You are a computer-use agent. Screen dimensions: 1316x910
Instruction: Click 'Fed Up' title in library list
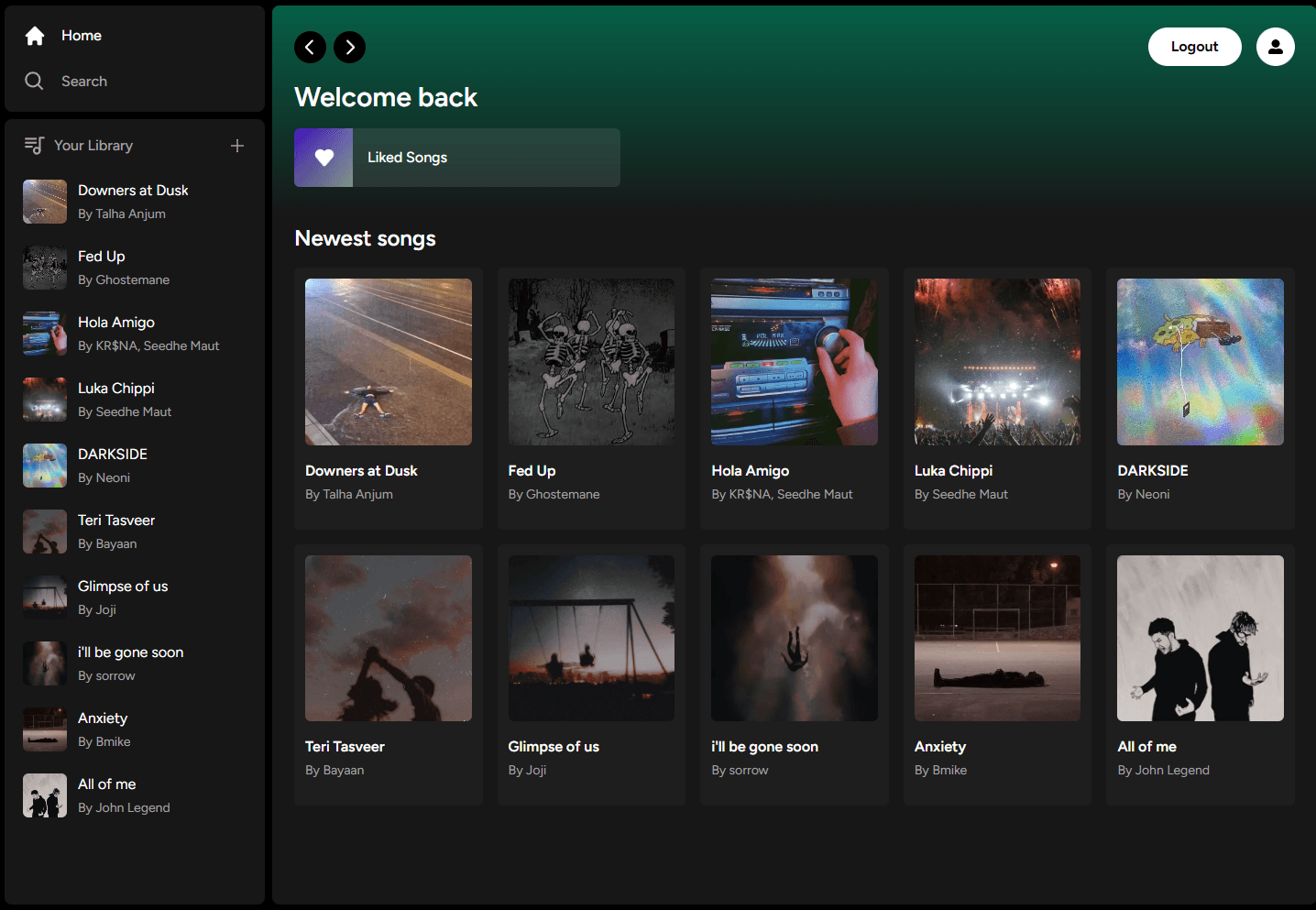coord(102,257)
